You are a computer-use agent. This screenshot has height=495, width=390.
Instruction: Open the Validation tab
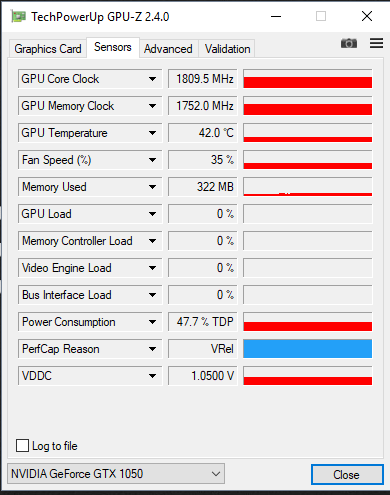(x=227, y=49)
